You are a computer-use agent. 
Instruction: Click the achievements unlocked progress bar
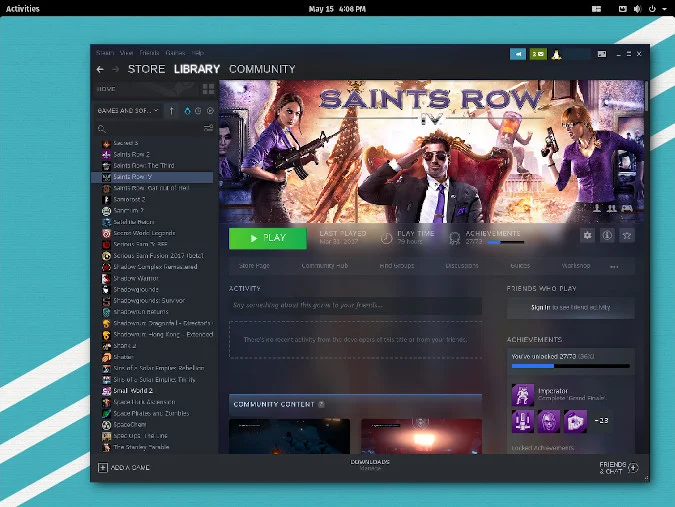tap(570, 366)
